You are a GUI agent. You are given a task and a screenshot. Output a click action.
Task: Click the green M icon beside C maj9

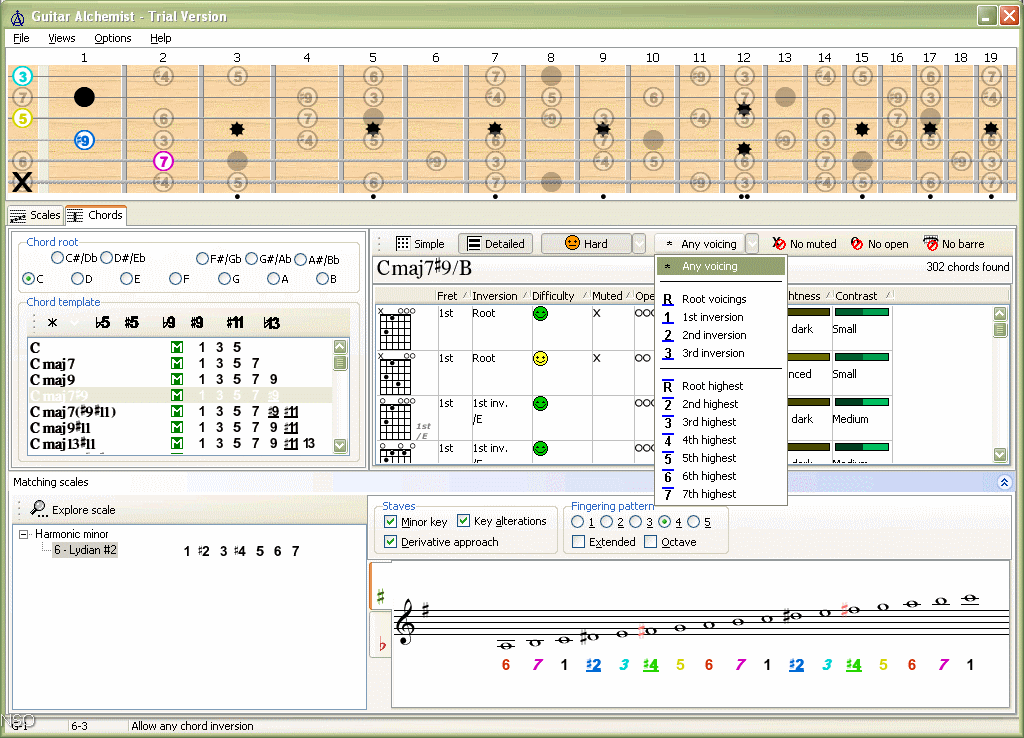coord(176,379)
